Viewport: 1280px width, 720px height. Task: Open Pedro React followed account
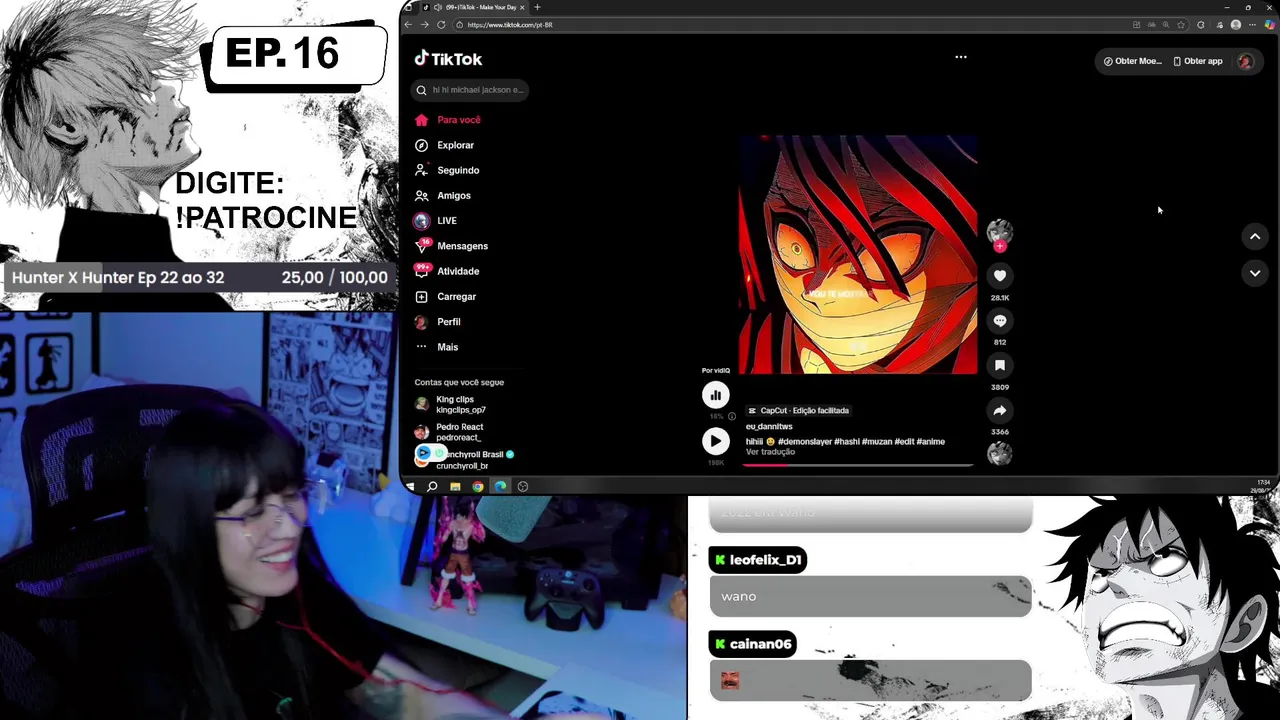pyautogui.click(x=451, y=432)
